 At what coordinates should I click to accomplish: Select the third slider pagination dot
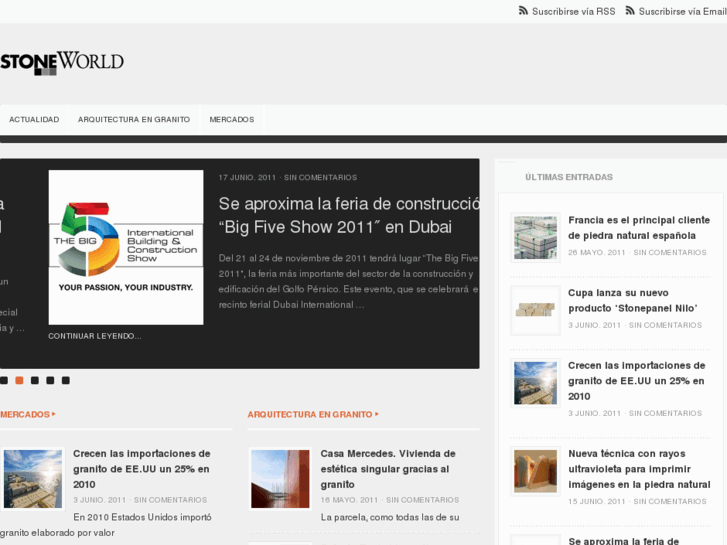pos(35,380)
